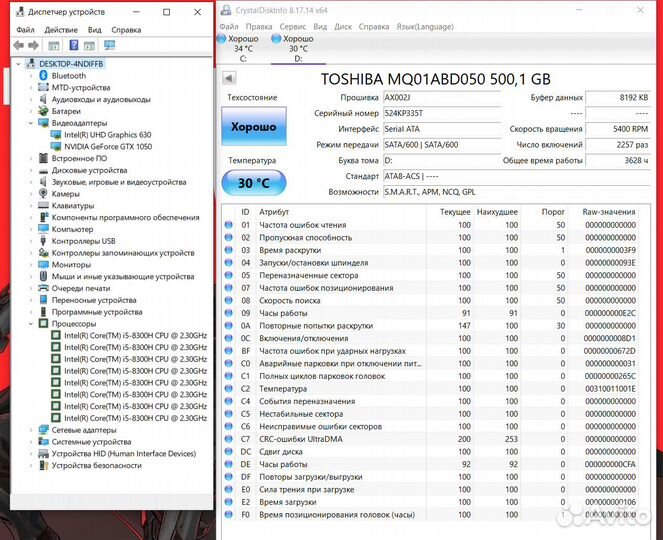Select the Bluetooth device category icon
This screenshot has height=540, width=663.
click(x=43, y=75)
